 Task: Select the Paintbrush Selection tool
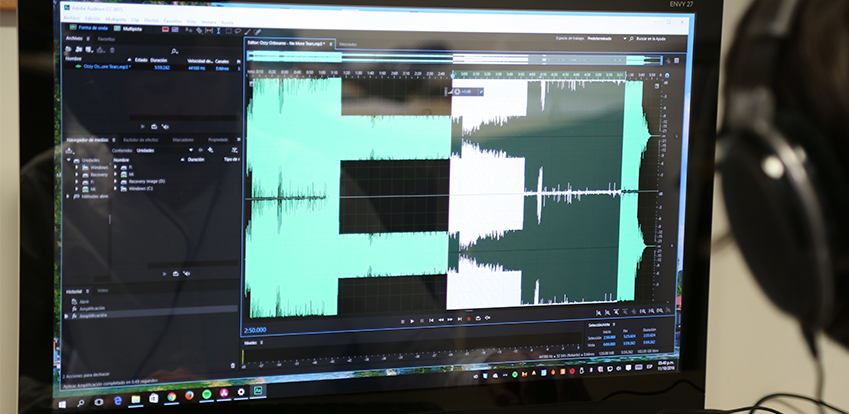tap(247, 31)
